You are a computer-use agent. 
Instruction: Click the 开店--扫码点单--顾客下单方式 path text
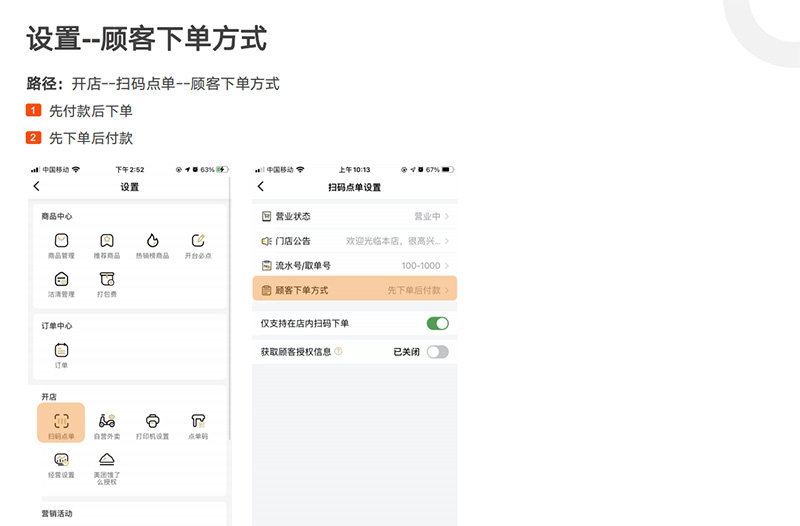(176, 84)
